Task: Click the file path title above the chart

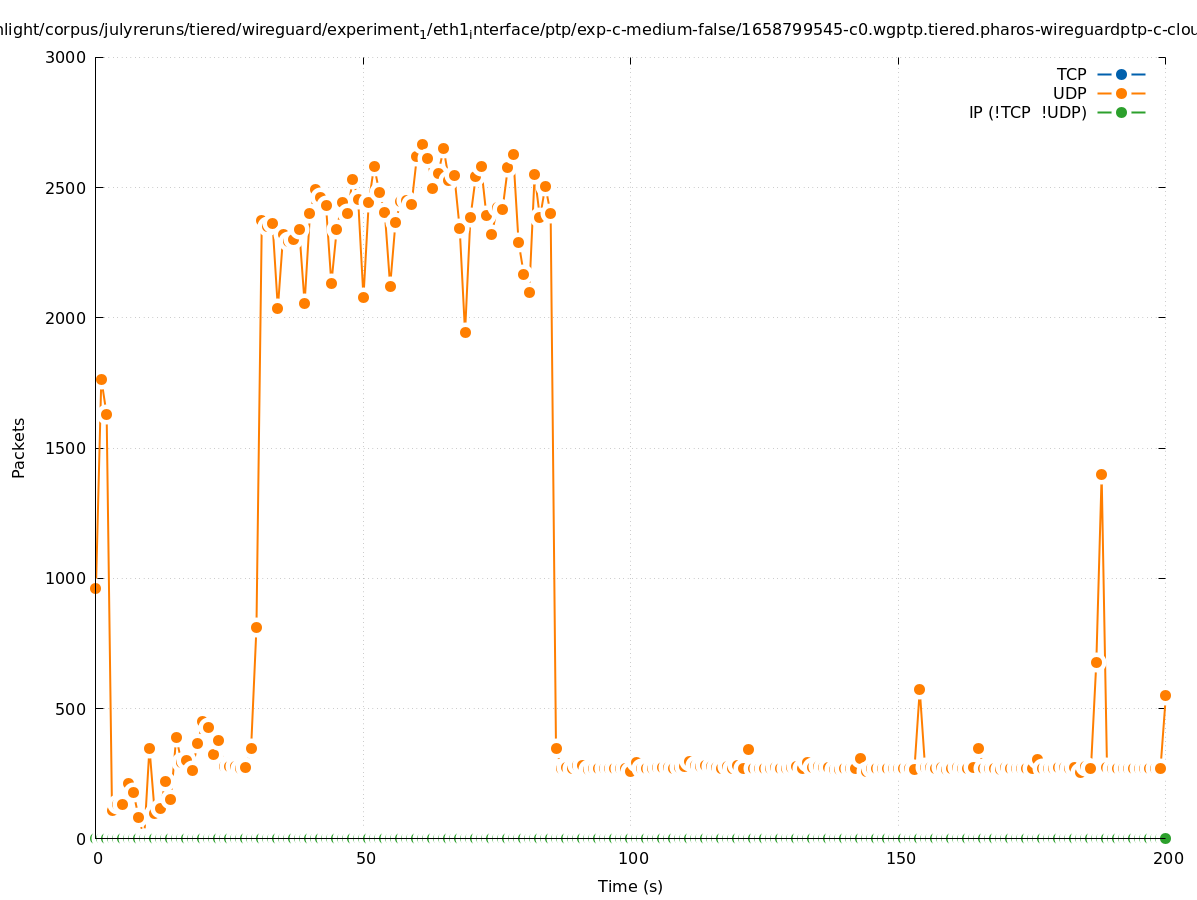Action: [598, 30]
